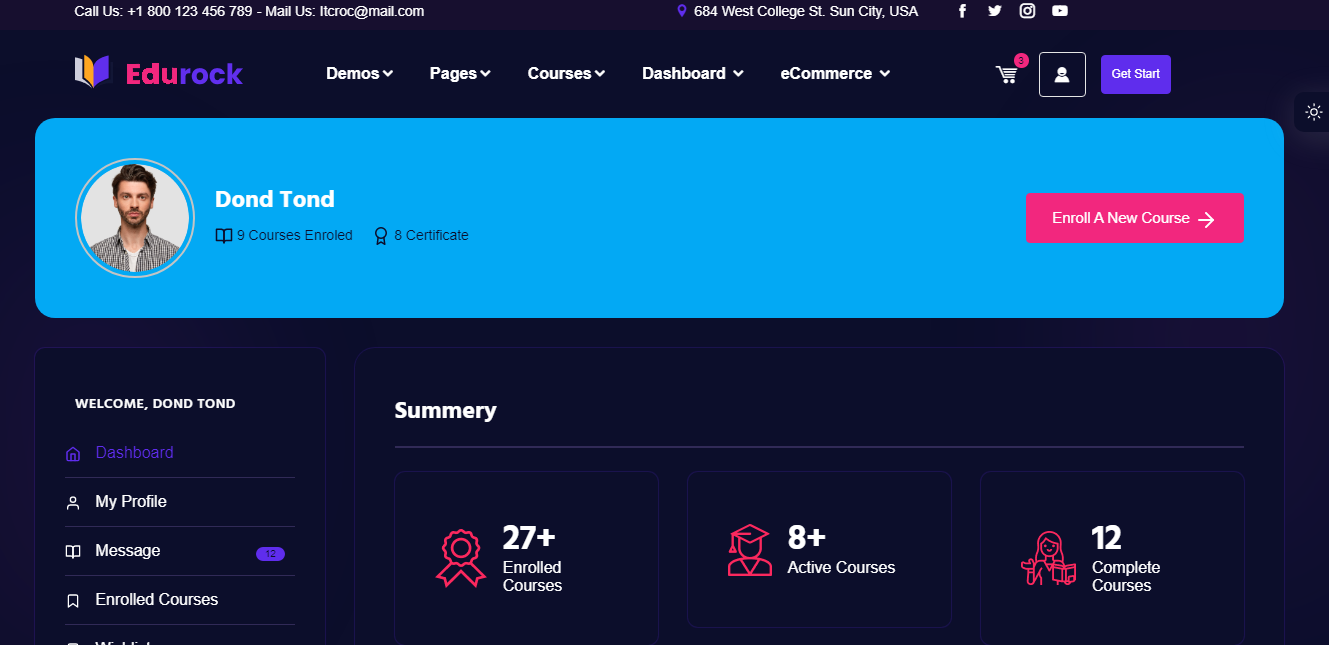Click Enroll A New Course button

[x=1134, y=218]
